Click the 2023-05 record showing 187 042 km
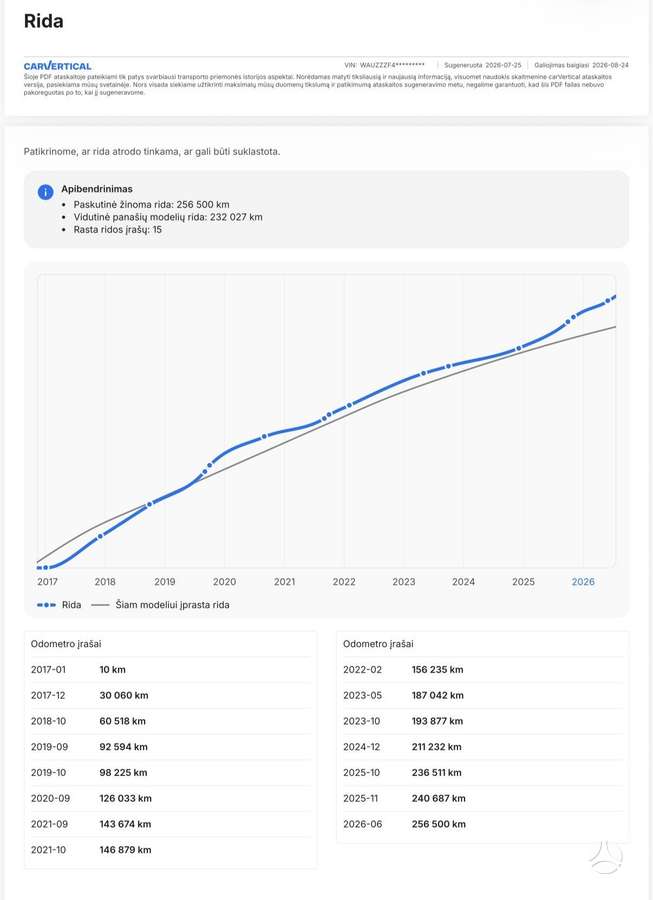The height and width of the screenshot is (900, 653). pos(483,696)
